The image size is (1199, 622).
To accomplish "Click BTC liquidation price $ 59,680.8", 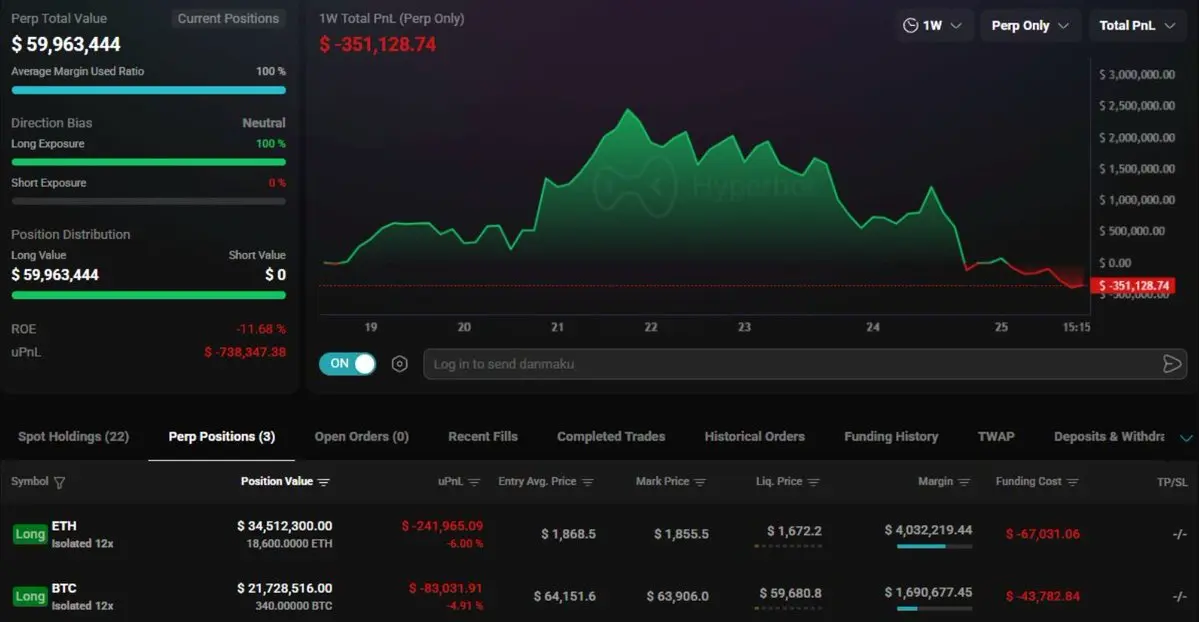I will (790, 593).
